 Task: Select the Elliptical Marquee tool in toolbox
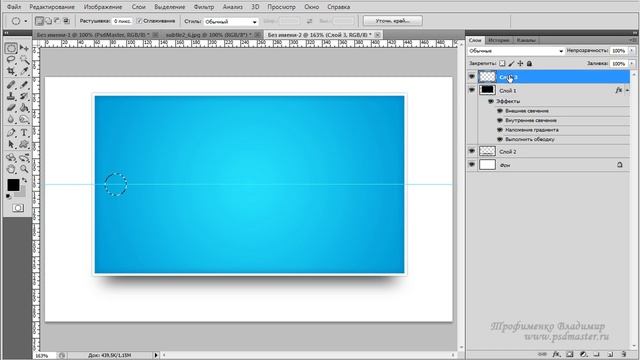point(11,48)
